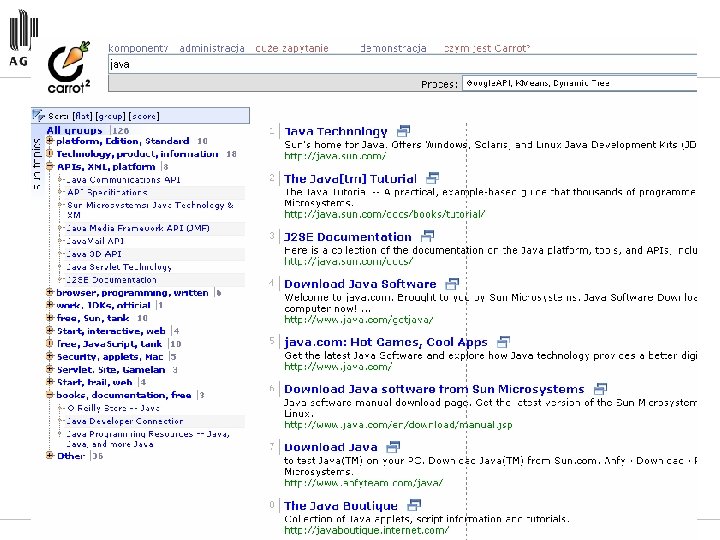Click the sort icon in the groups panel

tap(39, 115)
